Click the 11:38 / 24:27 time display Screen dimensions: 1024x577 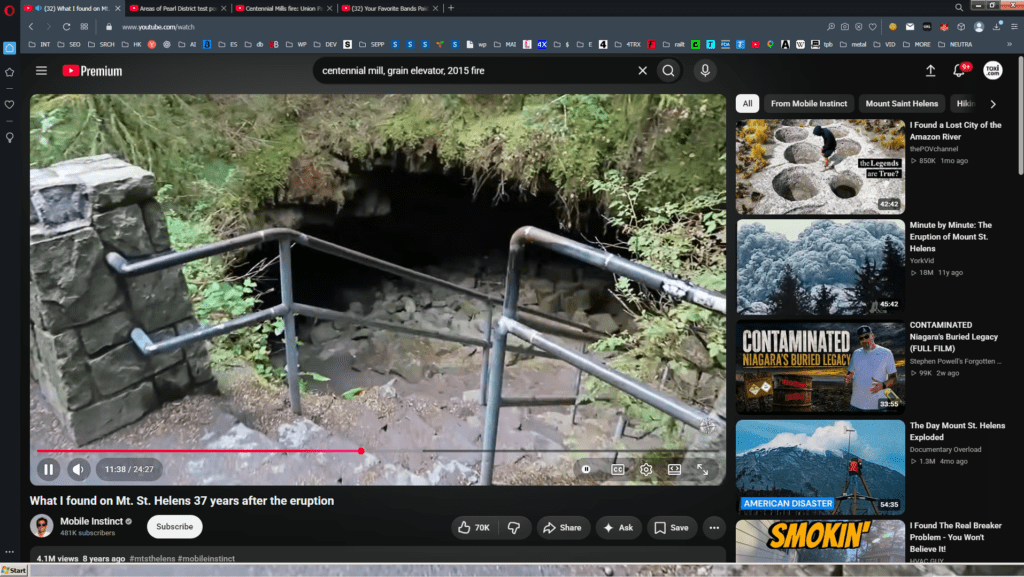click(129, 469)
